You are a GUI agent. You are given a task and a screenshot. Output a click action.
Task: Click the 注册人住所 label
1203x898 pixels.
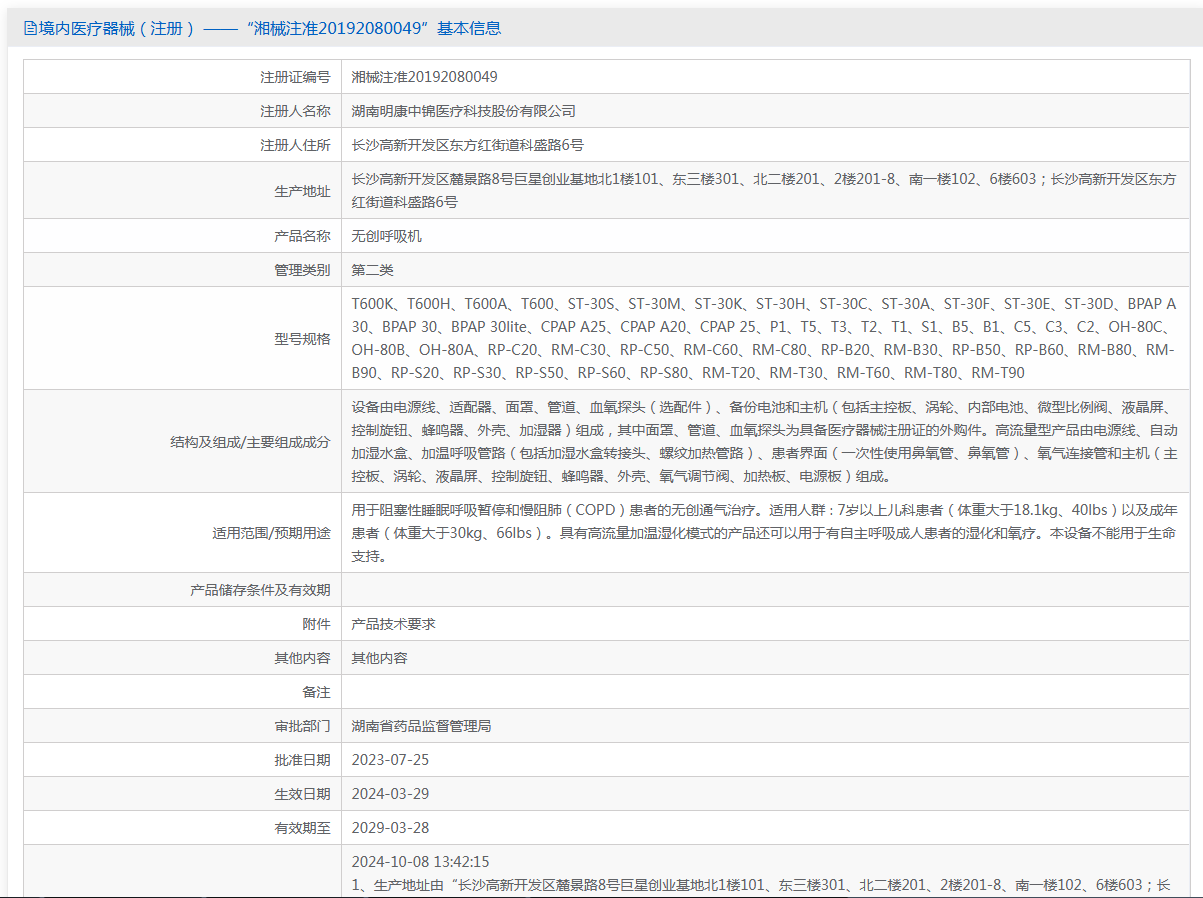(295, 145)
